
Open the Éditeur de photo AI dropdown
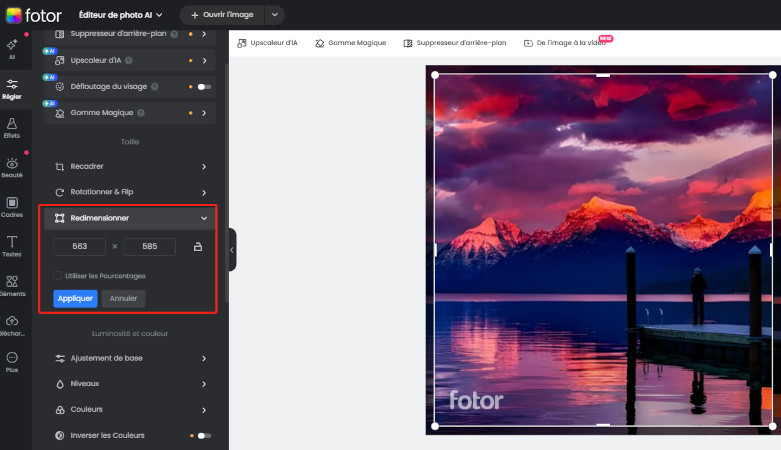tap(121, 15)
